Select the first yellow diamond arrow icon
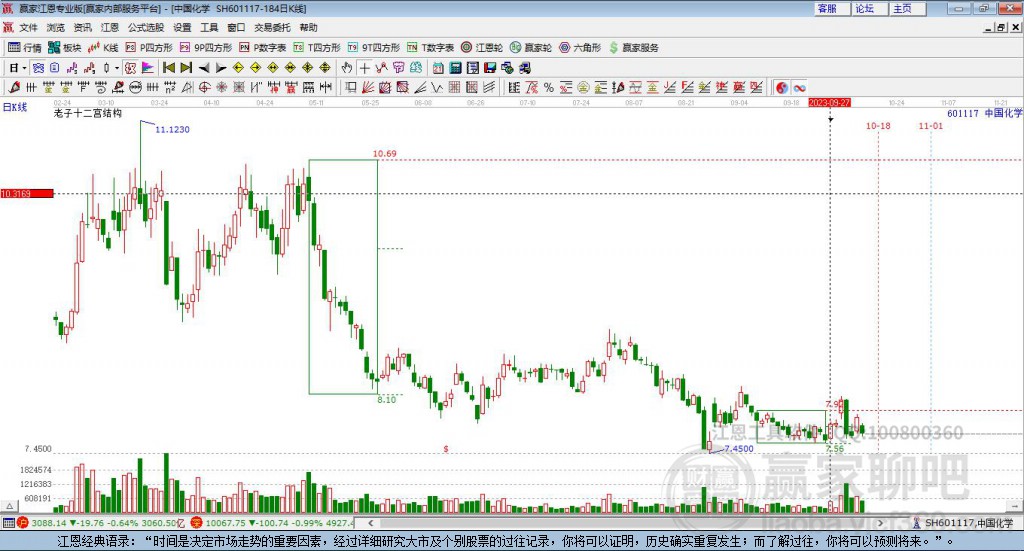The height and width of the screenshot is (551, 1024). coord(238,68)
